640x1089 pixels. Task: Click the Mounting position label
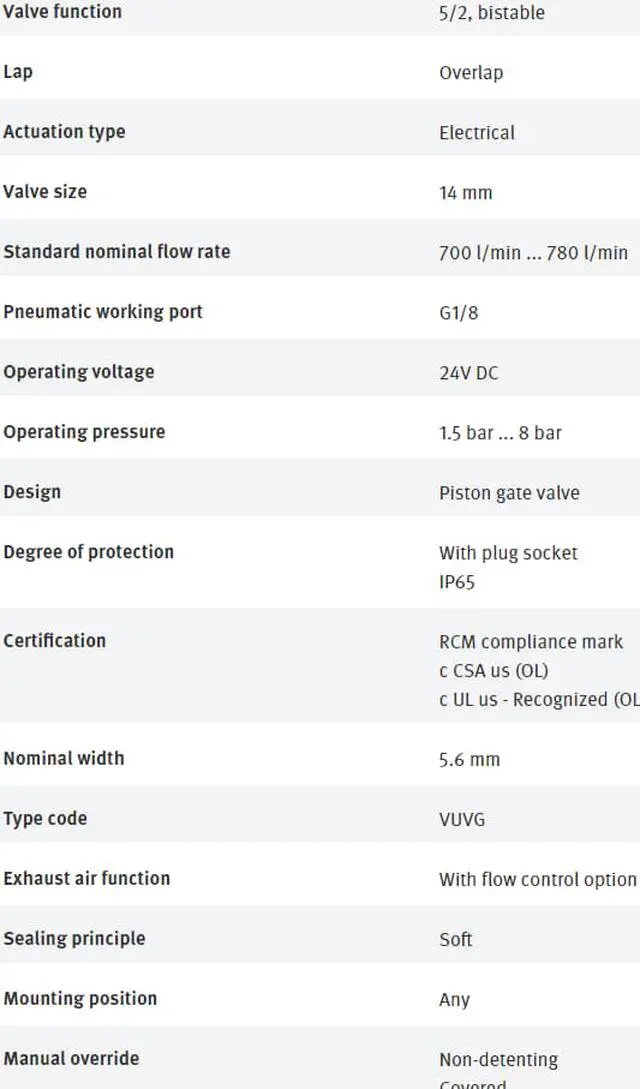pyautogui.click(x=80, y=999)
